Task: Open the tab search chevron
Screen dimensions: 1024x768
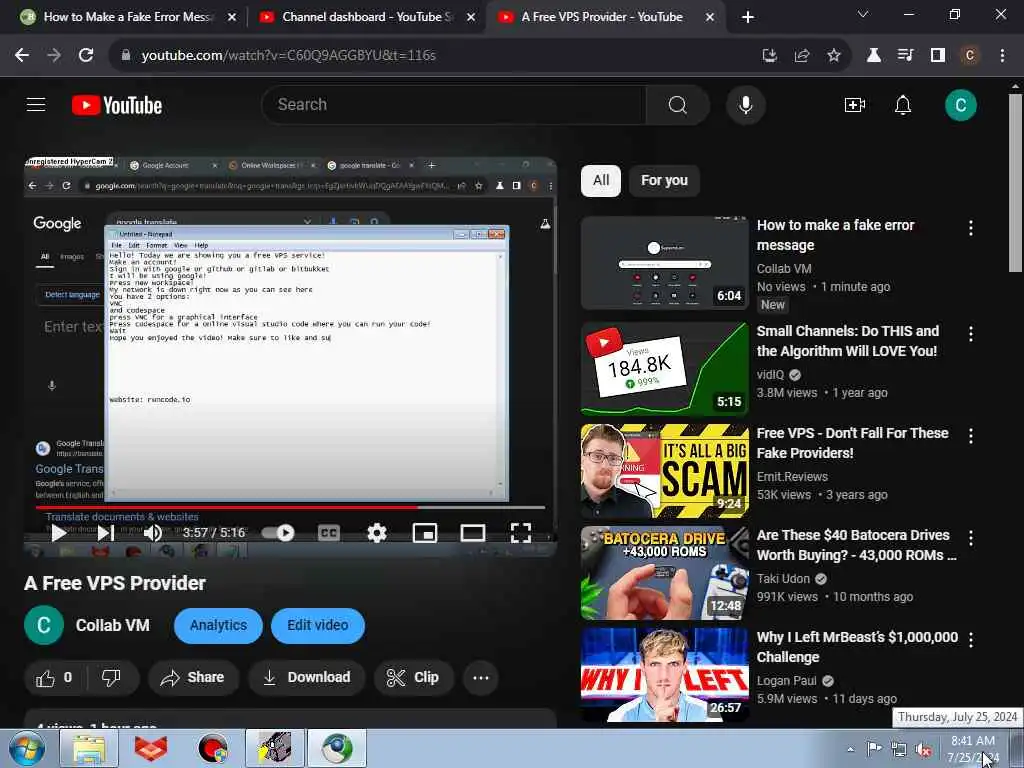Action: pos(863,14)
